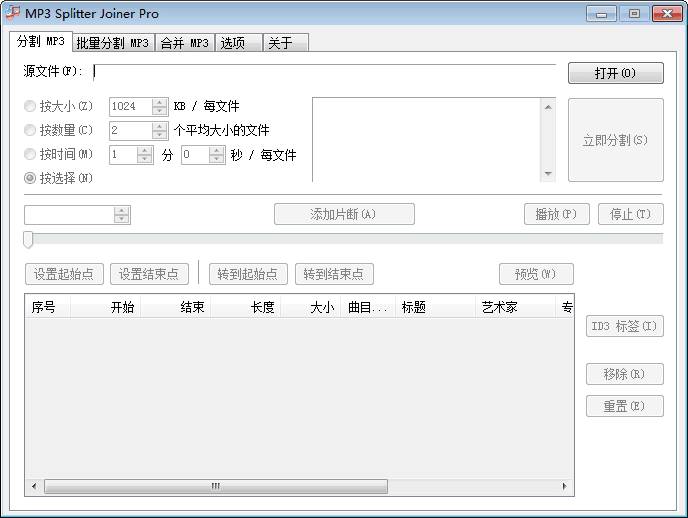Click the 设置结束点 button

(x=149, y=274)
